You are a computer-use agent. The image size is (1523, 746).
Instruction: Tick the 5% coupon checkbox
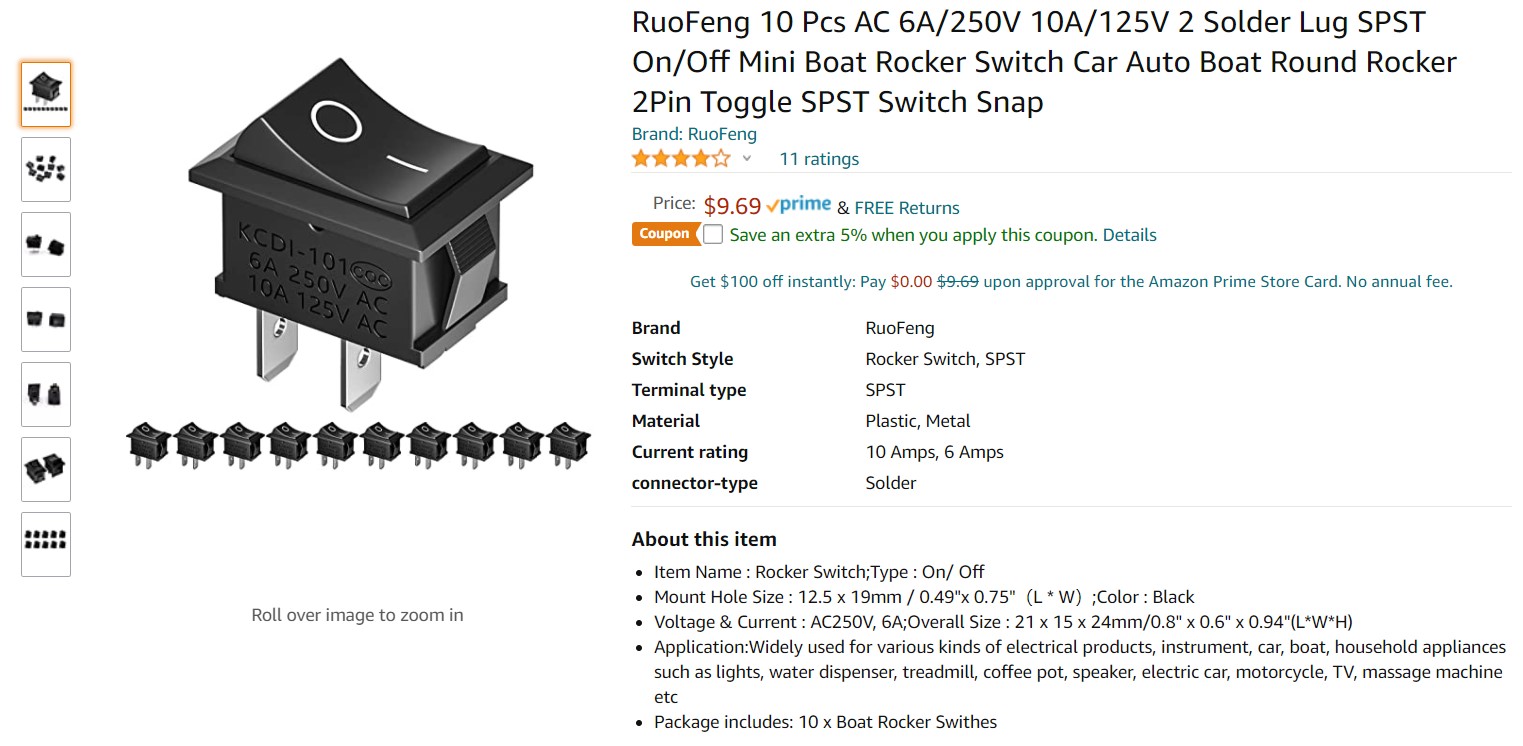(x=713, y=234)
